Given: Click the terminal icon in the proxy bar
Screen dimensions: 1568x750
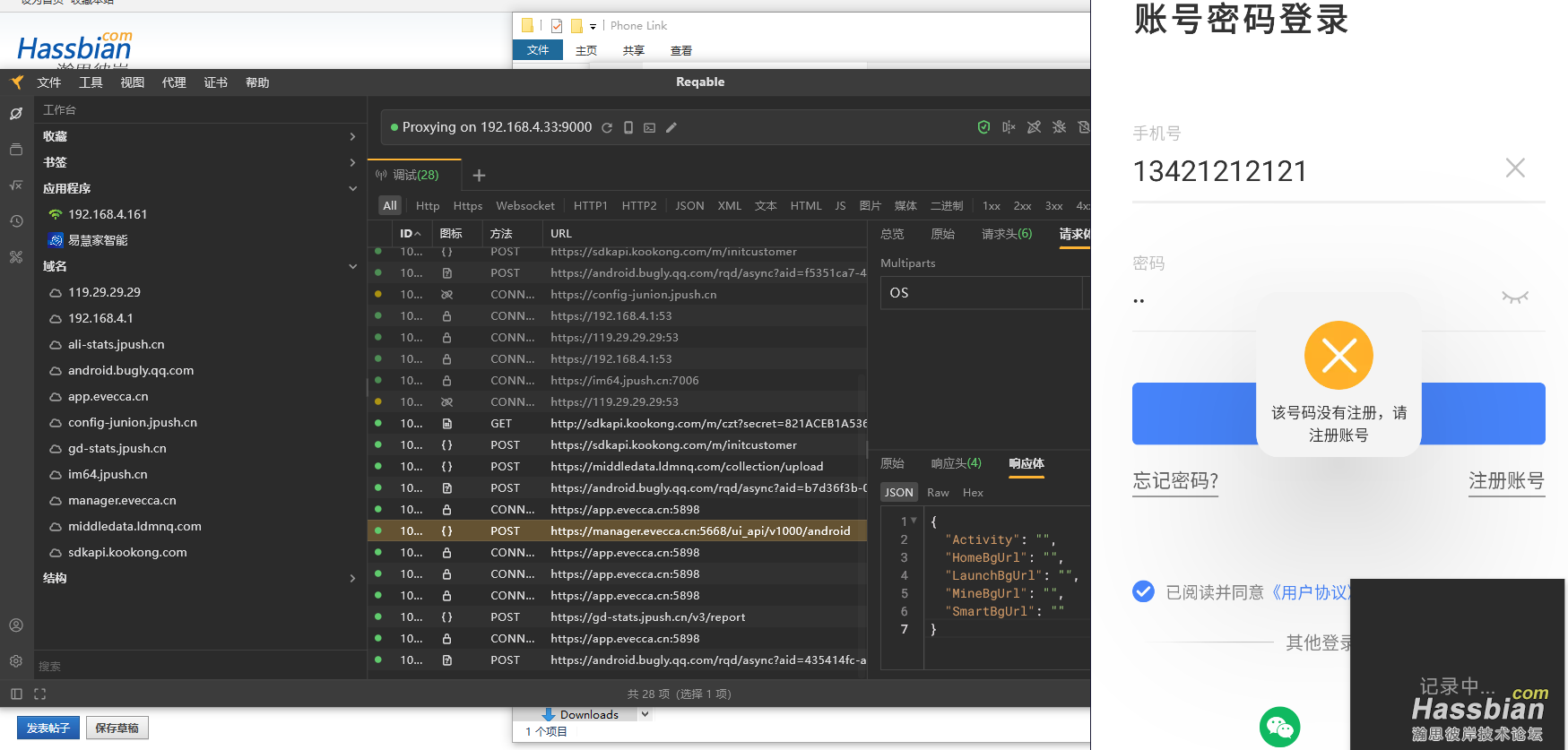Looking at the screenshot, I should click(650, 128).
